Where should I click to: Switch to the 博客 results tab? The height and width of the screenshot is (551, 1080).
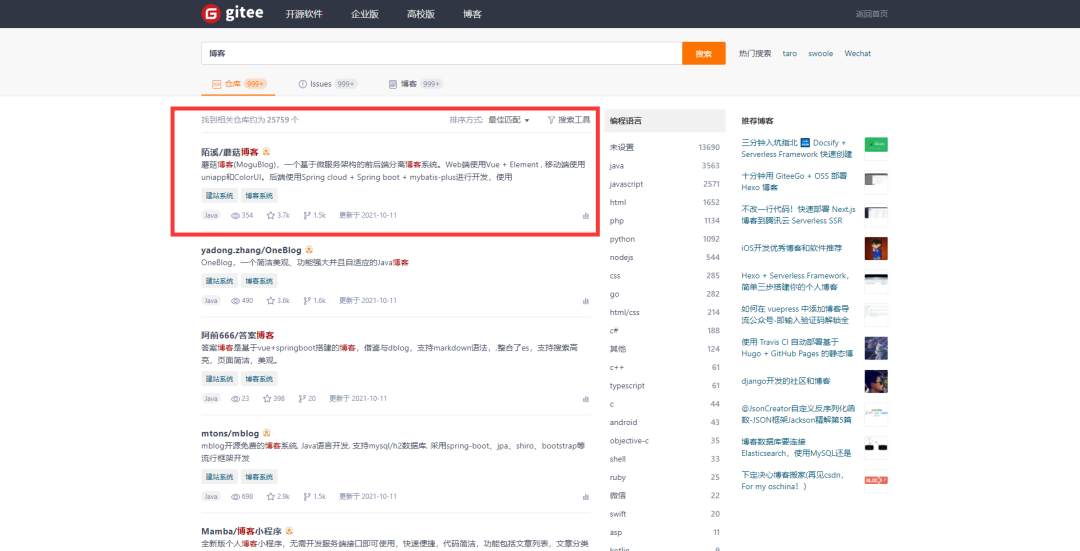point(415,84)
